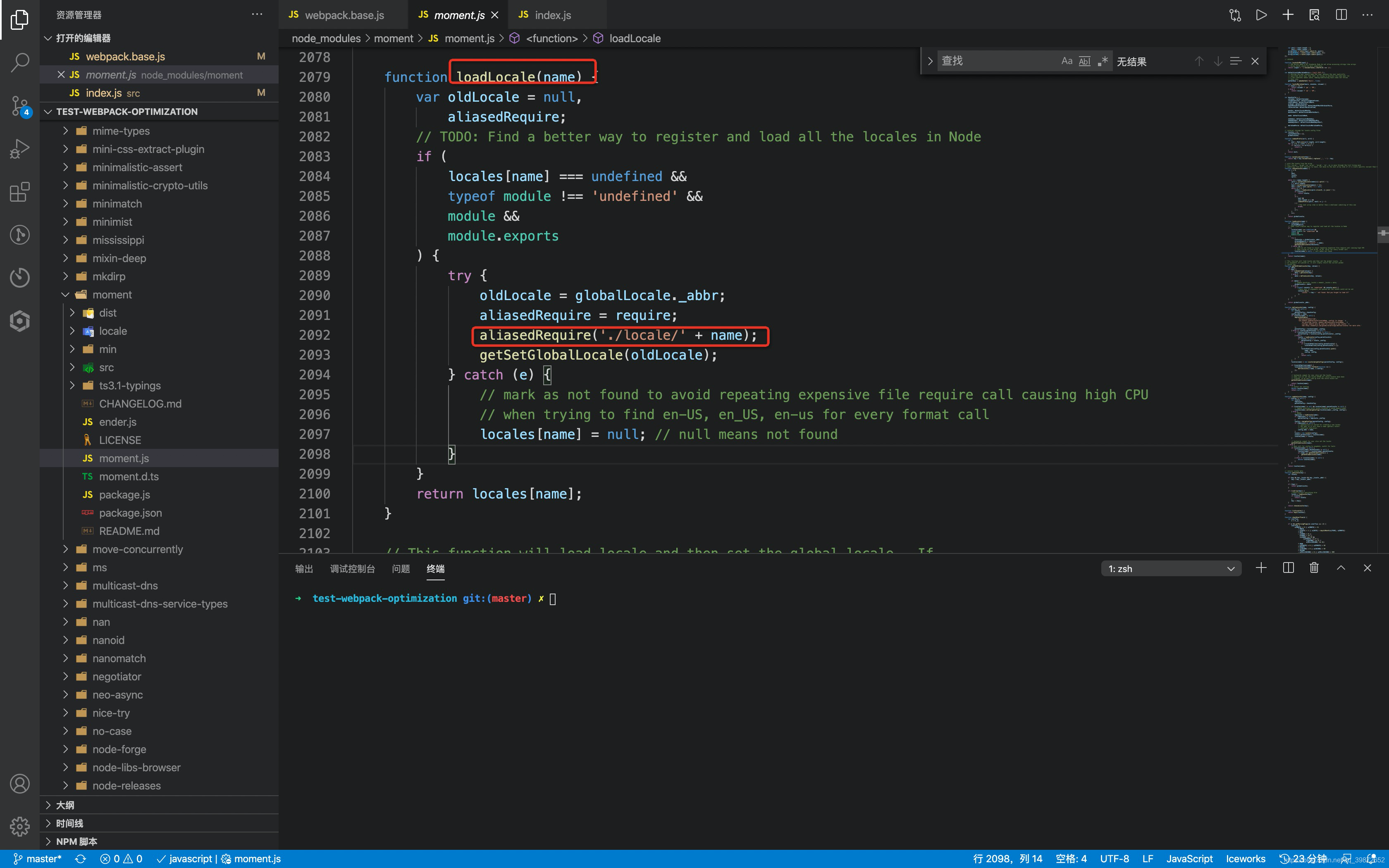Click LF end of line in status bar
Viewport: 1389px width, 868px height.
click(x=1148, y=859)
